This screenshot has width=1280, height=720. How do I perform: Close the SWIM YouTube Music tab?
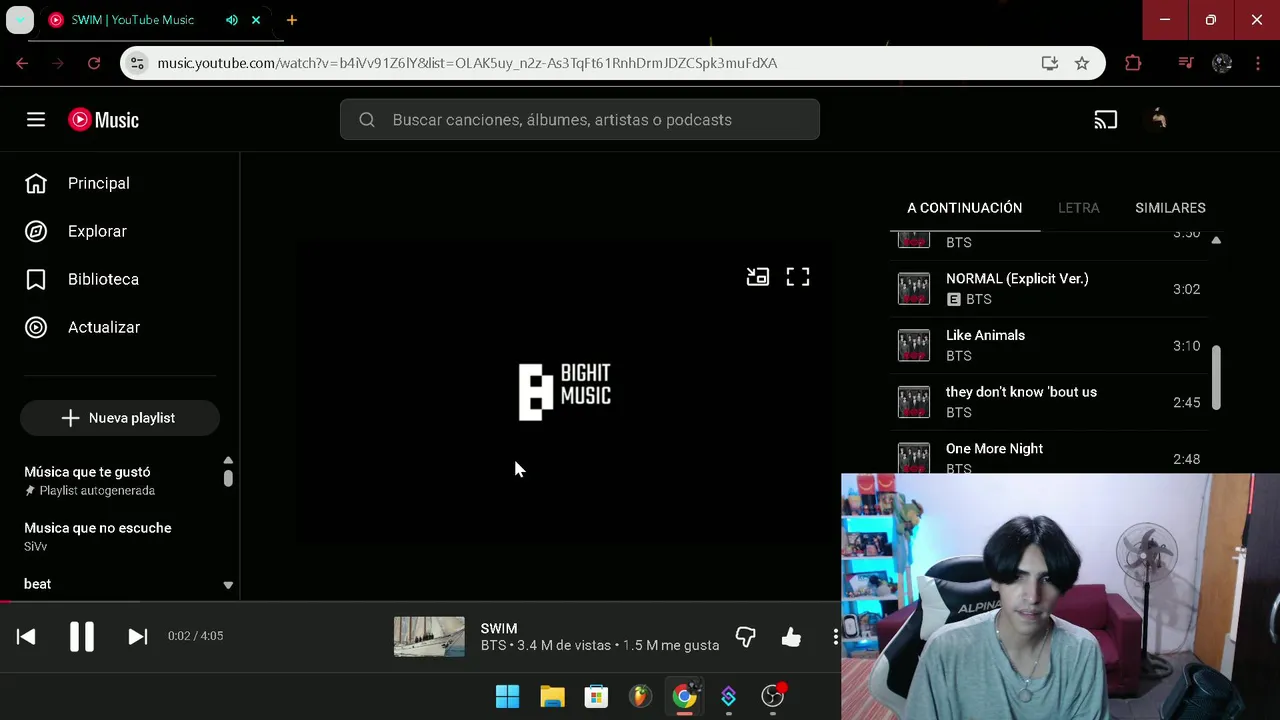(x=256, y=20)
